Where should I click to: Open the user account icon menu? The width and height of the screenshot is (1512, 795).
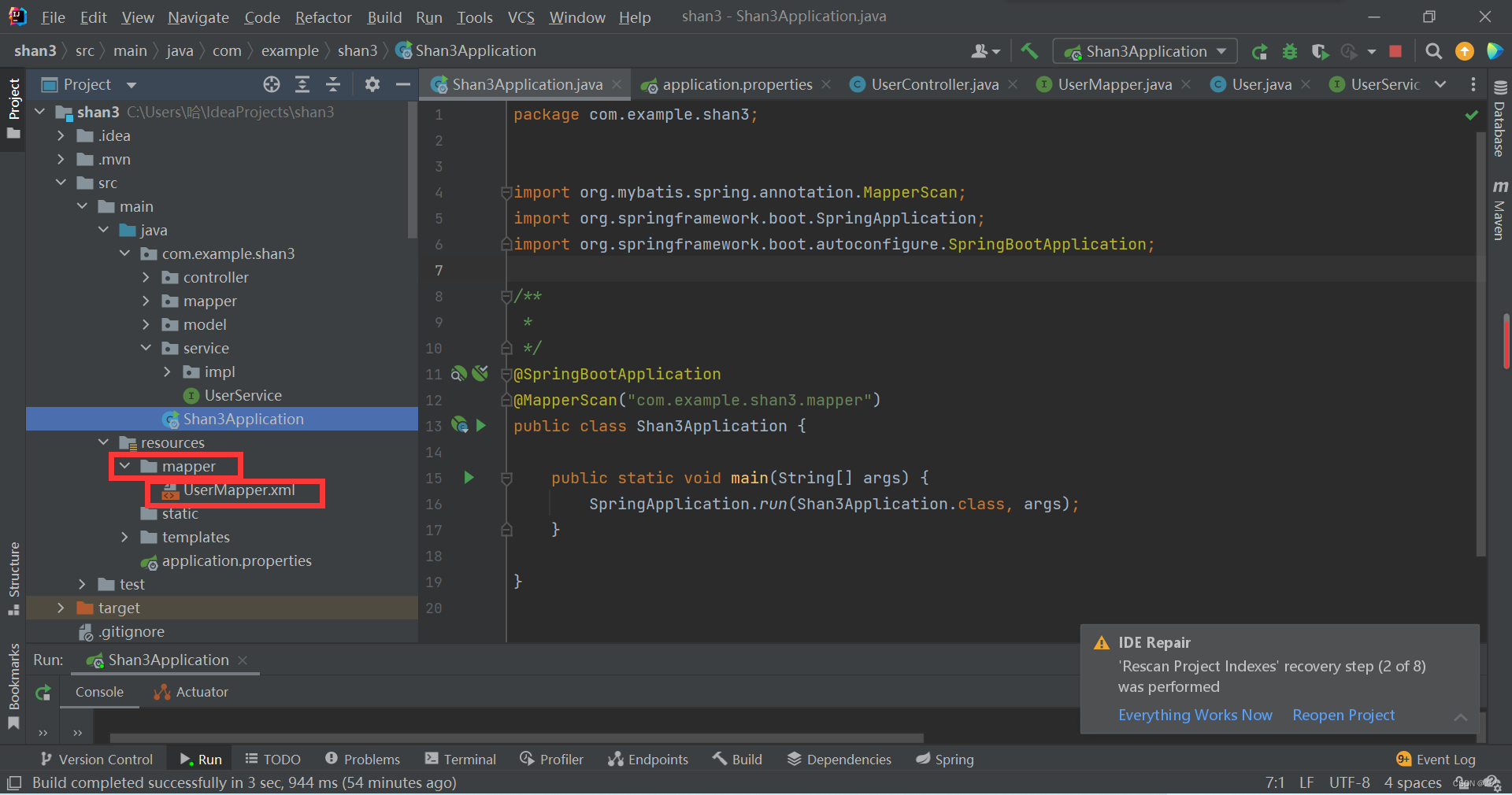985,51
